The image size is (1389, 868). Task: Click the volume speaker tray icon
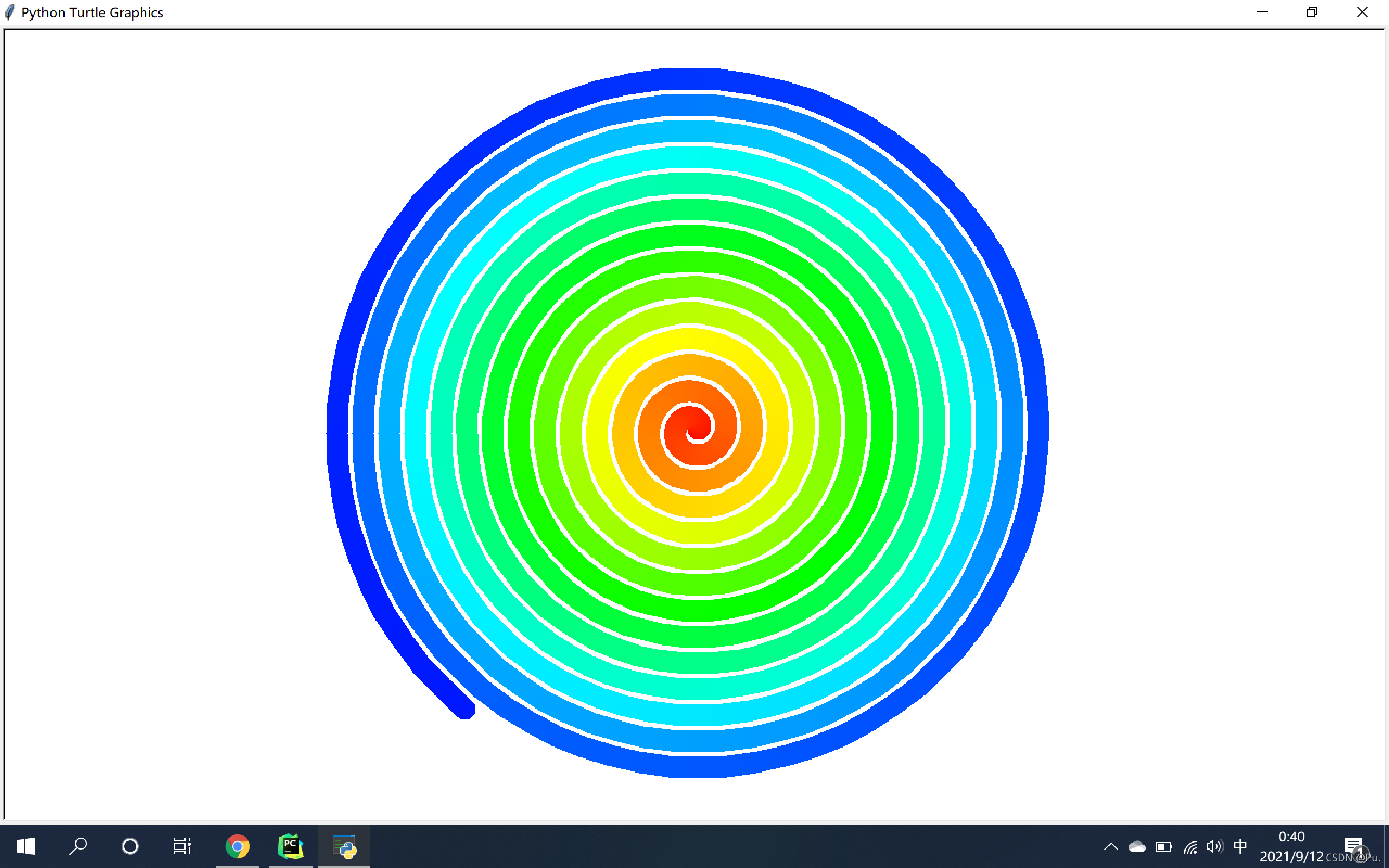[x=1214, y=847]
